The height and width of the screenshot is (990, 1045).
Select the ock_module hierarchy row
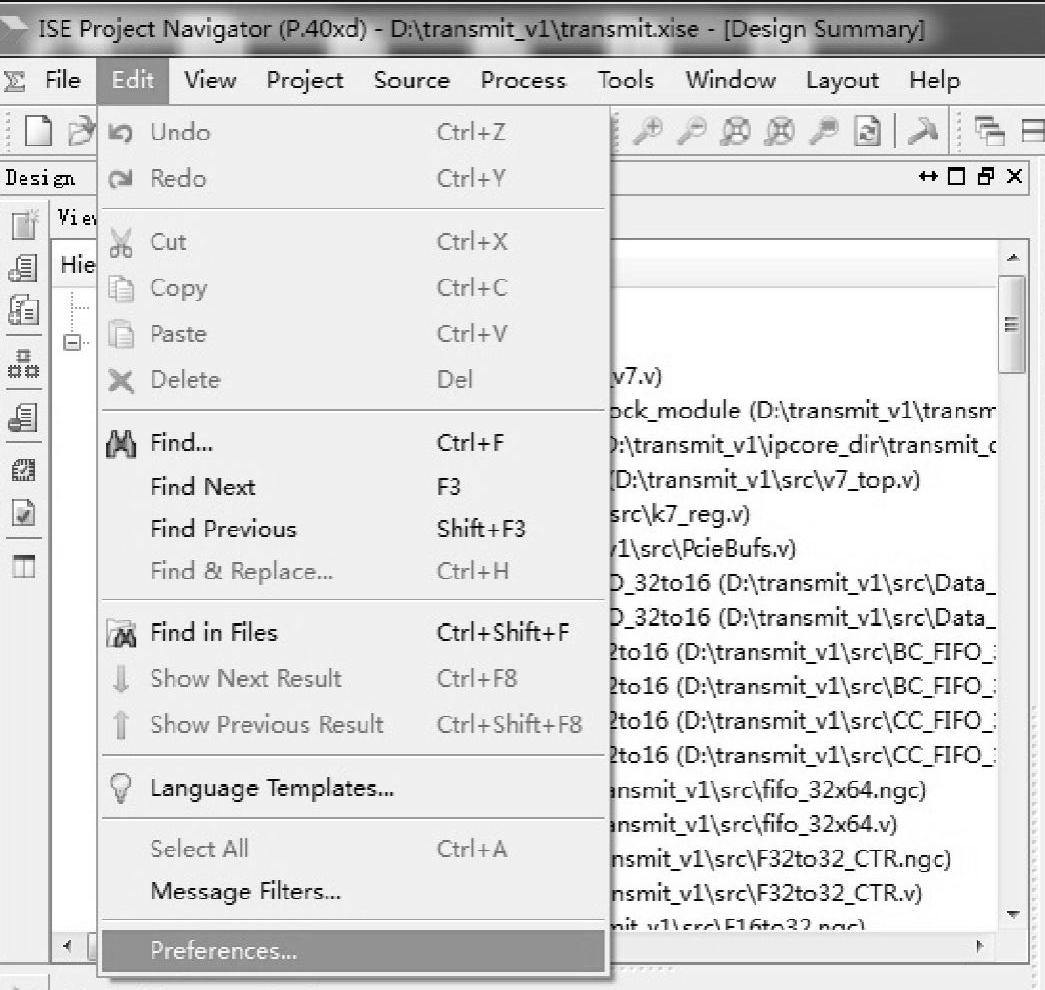pyautogui.click(x=803, y=411)
